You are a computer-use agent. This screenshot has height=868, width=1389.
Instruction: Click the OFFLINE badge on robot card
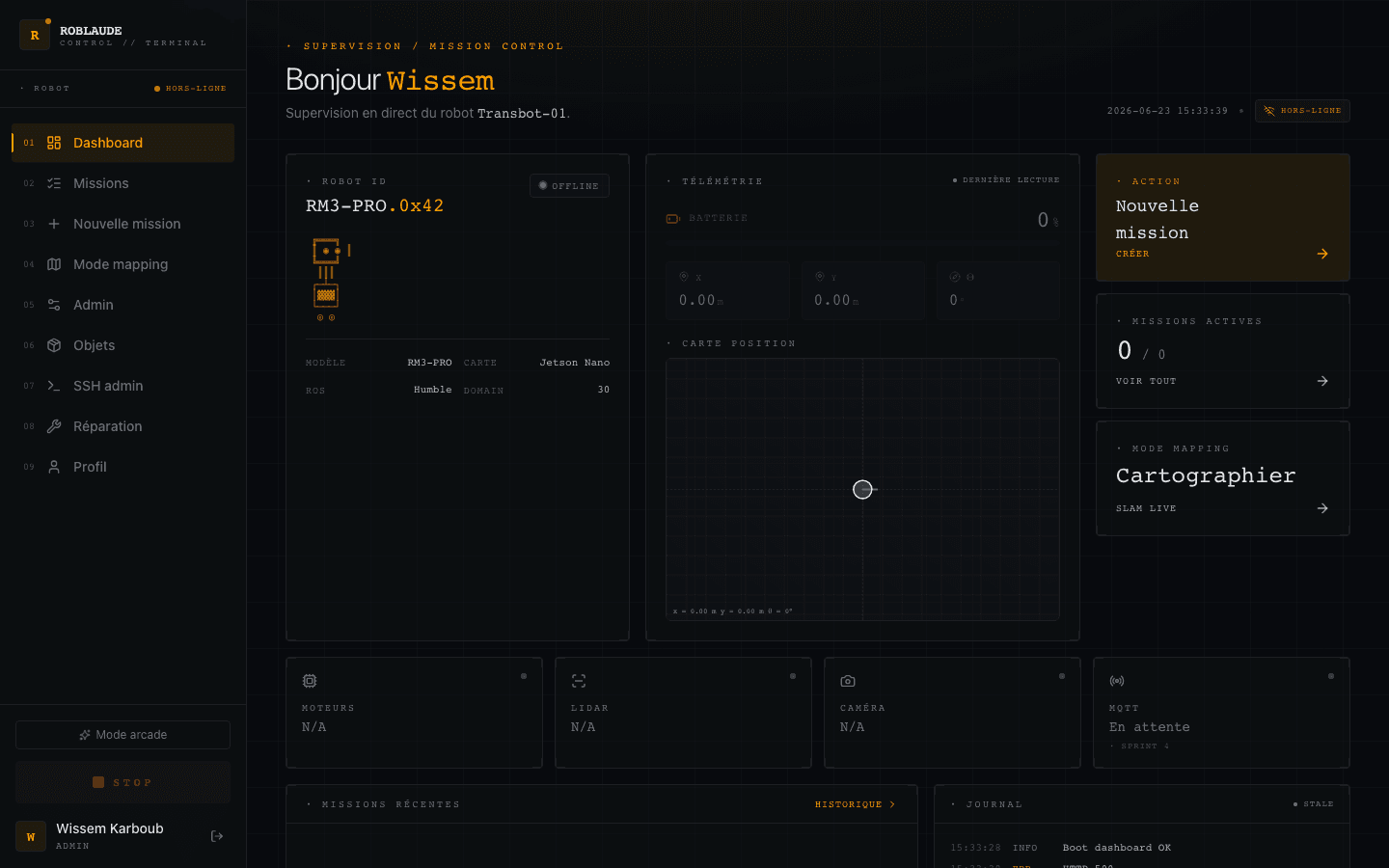(x=569, y=185)
